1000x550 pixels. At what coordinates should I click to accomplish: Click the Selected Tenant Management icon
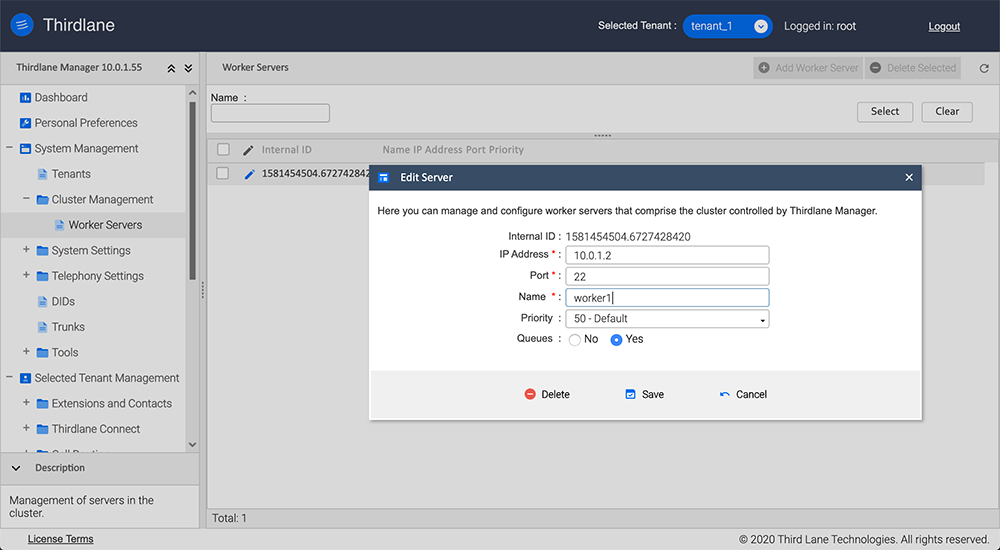coord(25,378)
